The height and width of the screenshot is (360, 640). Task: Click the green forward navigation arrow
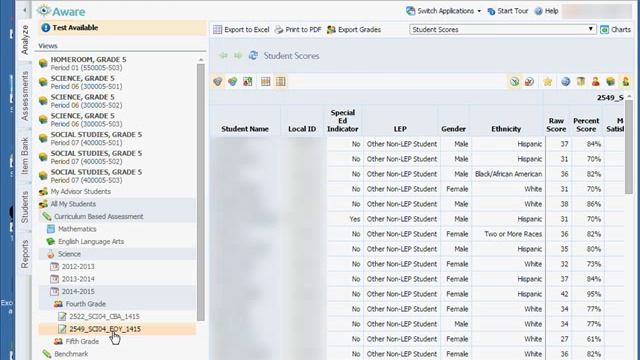tap(238, 56)
